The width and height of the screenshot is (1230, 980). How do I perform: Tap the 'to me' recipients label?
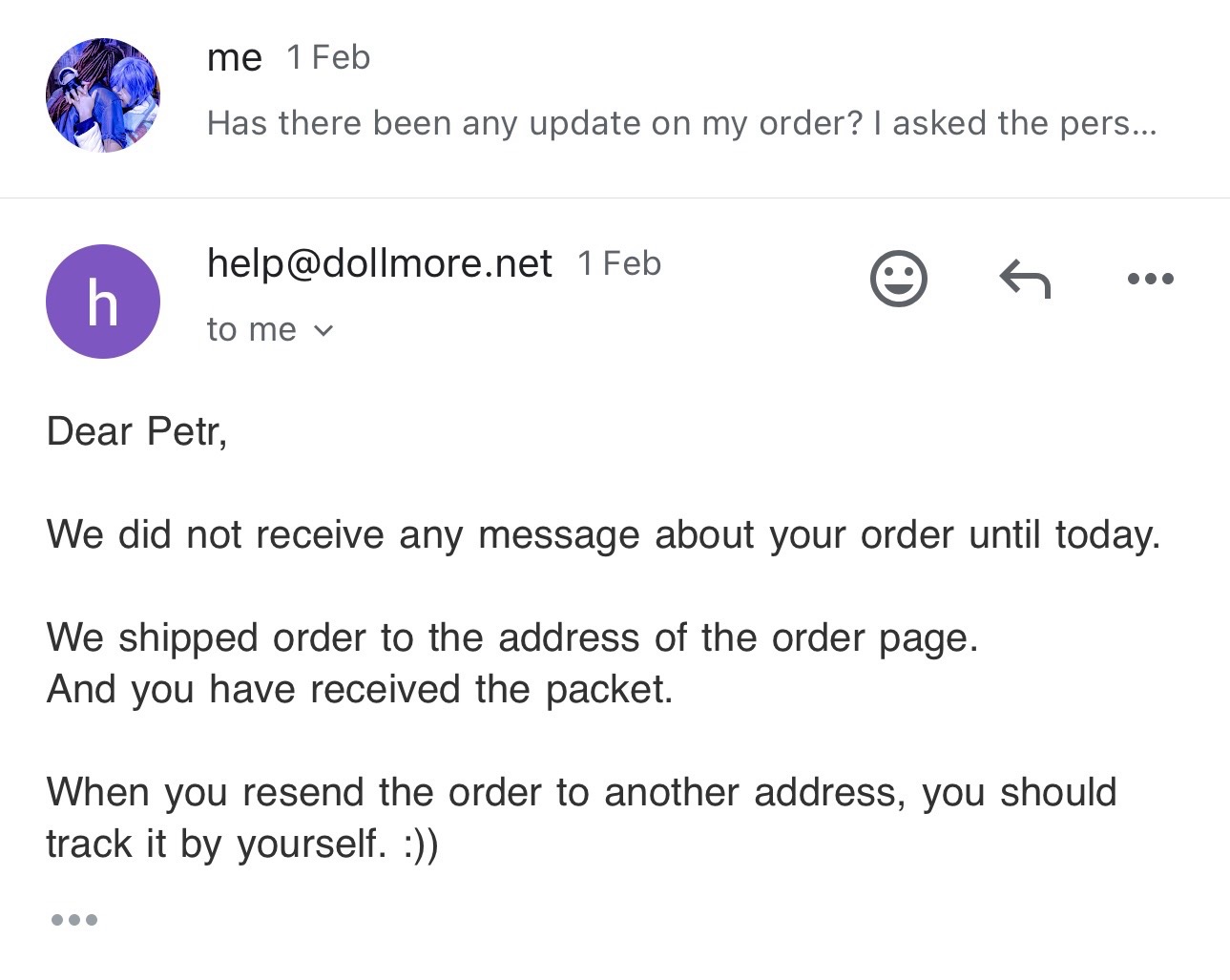pyautogui.click(x=251, y=330)
